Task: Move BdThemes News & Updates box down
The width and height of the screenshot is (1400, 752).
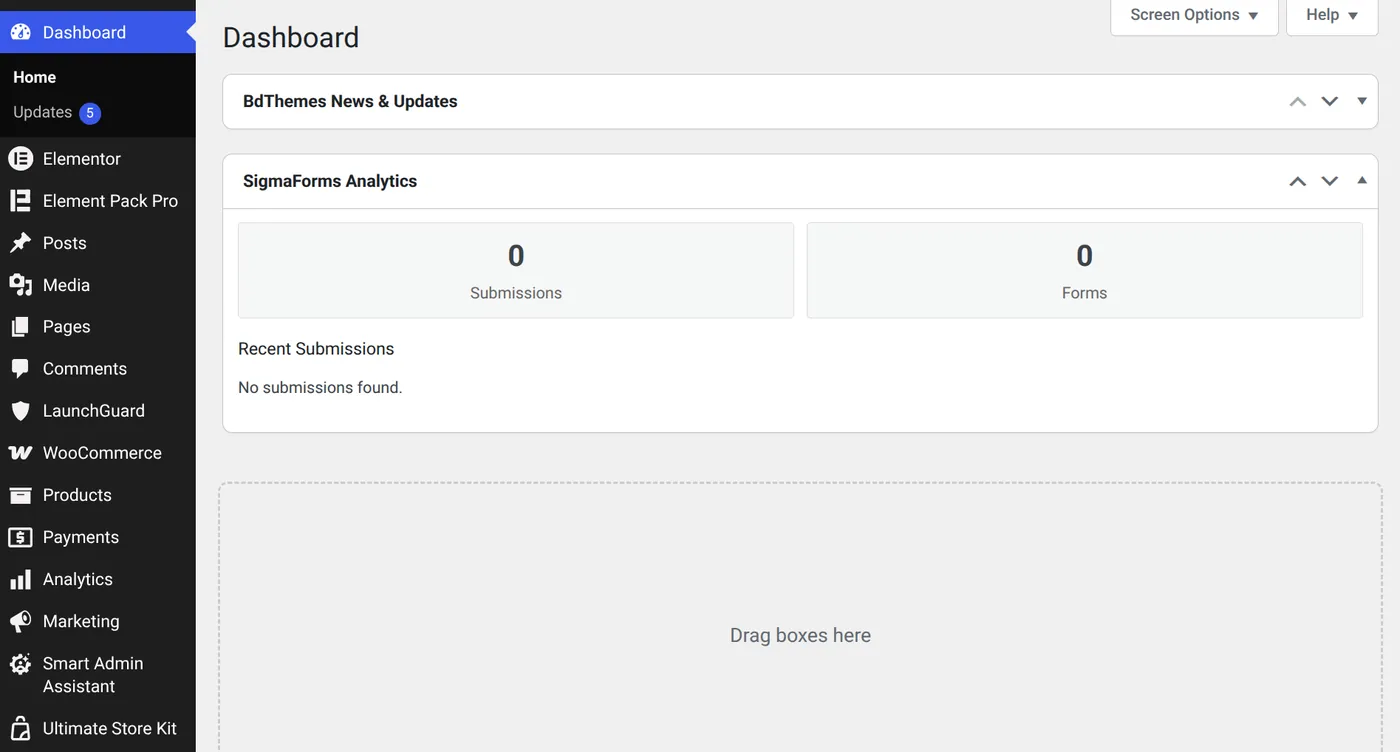Action: click(x=1329, y=101)
